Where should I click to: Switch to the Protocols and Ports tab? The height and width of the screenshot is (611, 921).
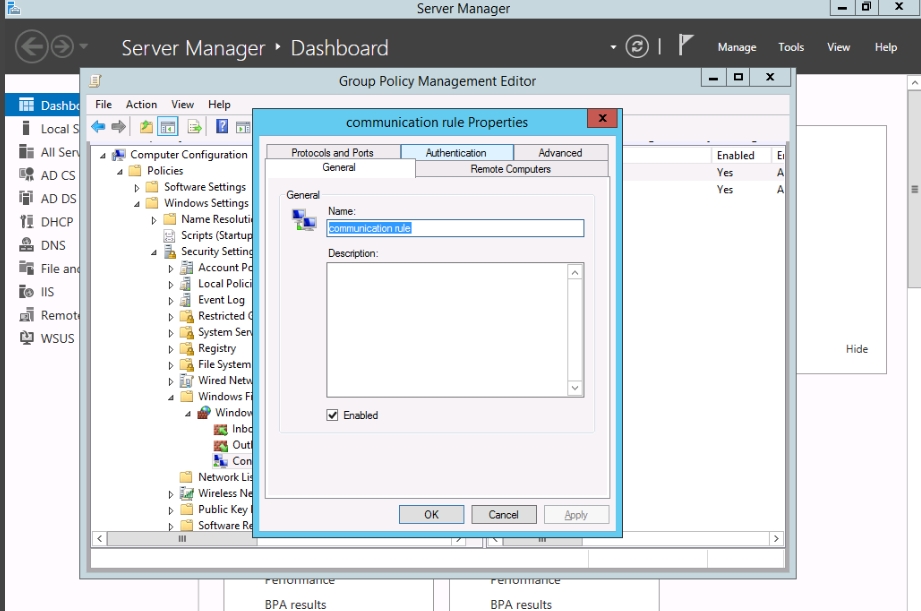(x=332, y=152)
